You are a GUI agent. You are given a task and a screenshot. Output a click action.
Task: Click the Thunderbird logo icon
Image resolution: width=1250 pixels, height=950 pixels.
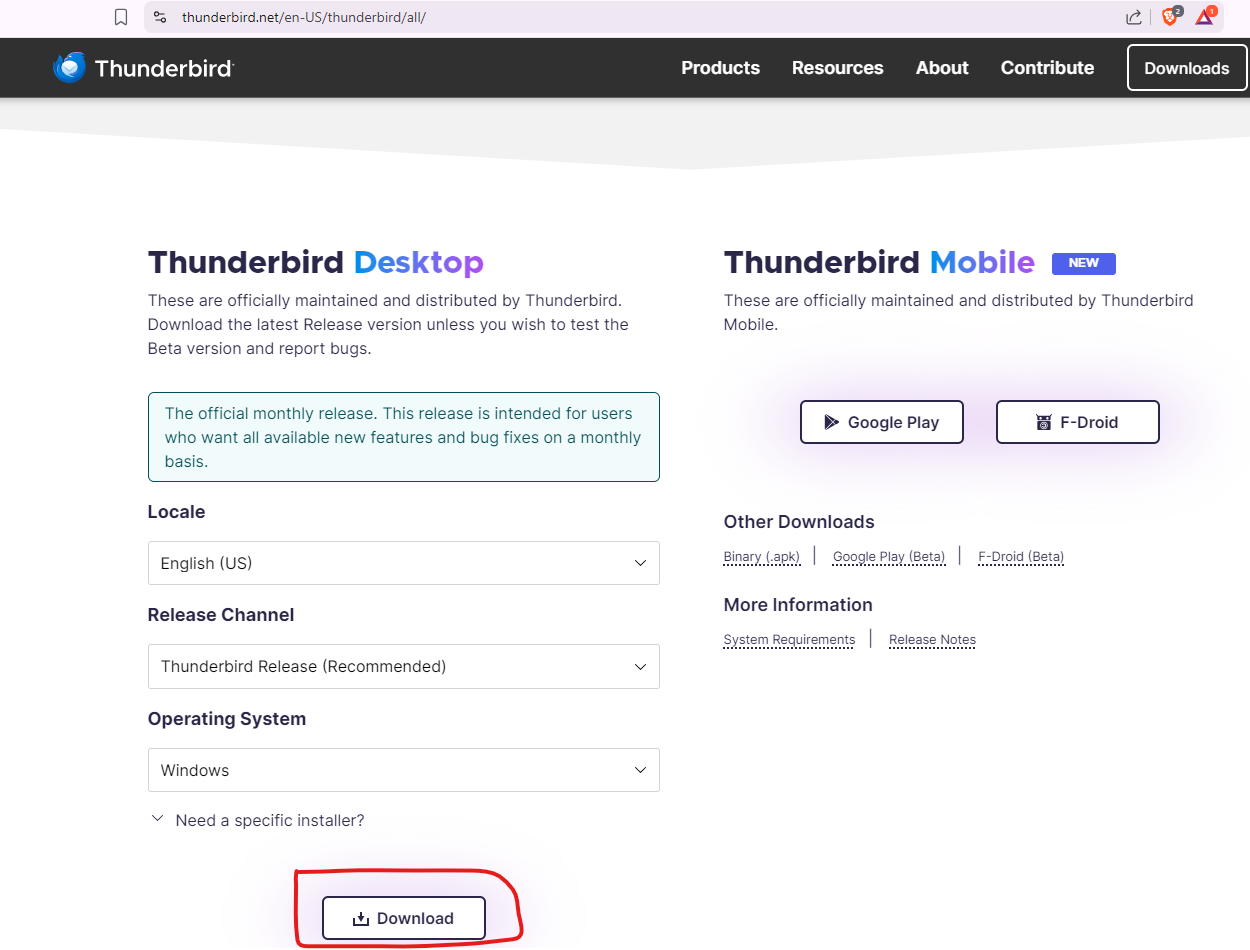[x=69, y=68]
